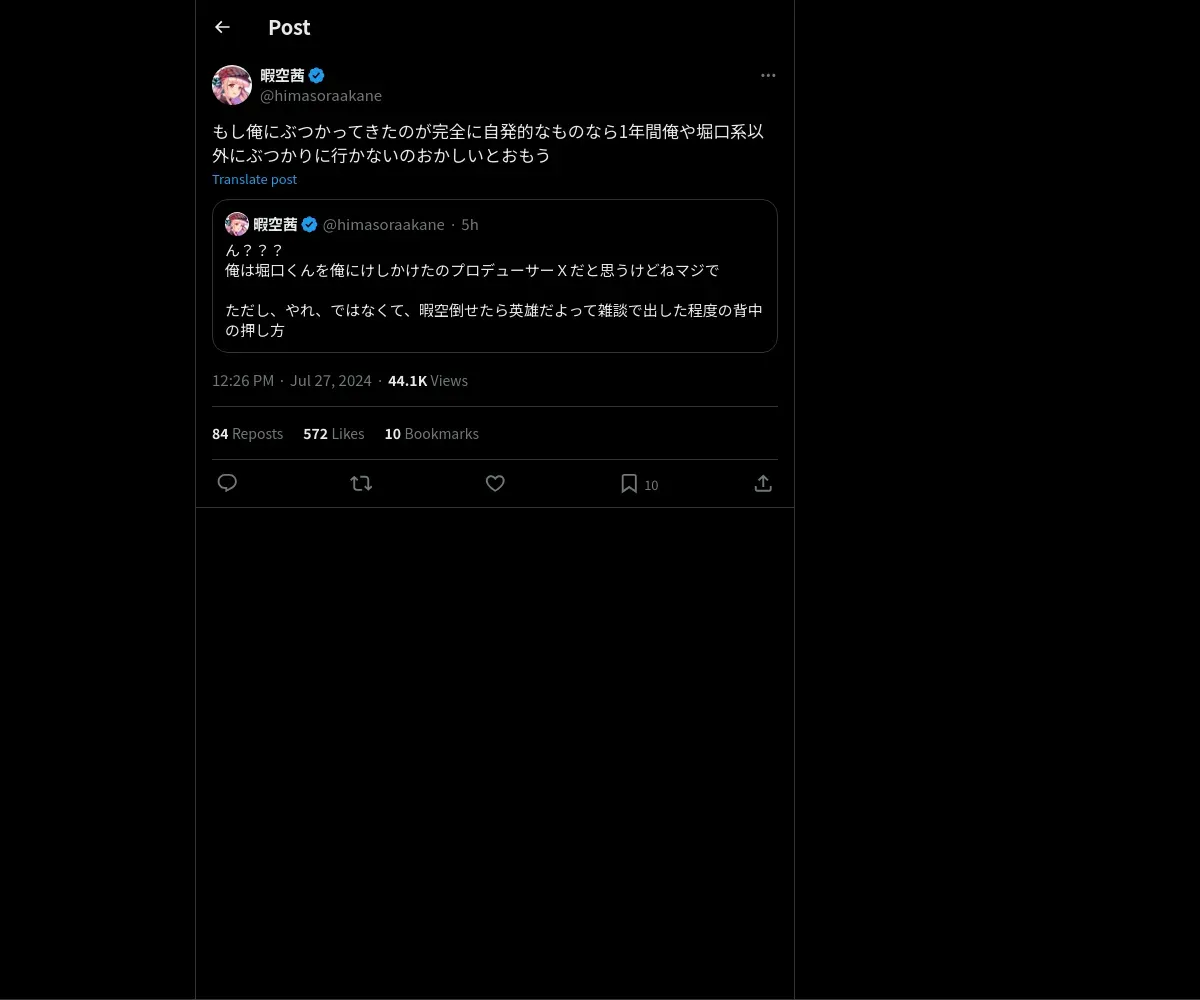View the 84 Reposts list

tap(247, 434)
